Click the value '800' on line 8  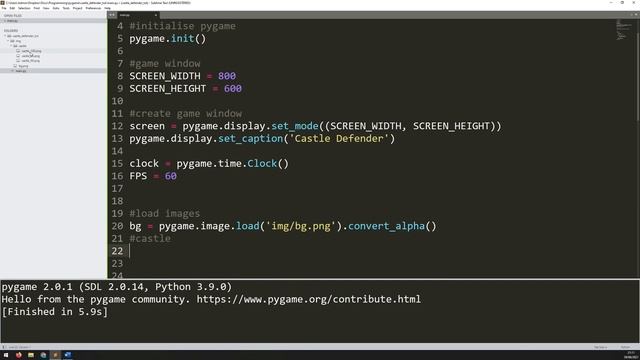coord(227,76)
